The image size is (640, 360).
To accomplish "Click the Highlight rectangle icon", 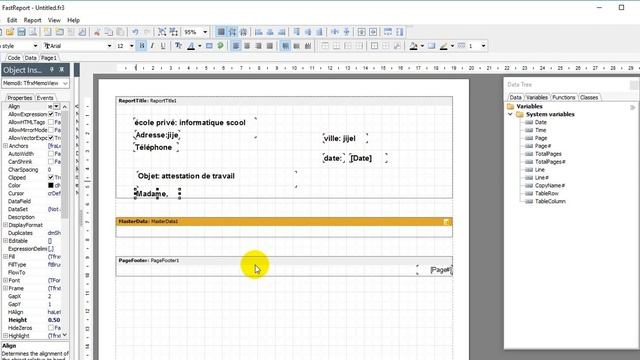I will tap(209, 46).
